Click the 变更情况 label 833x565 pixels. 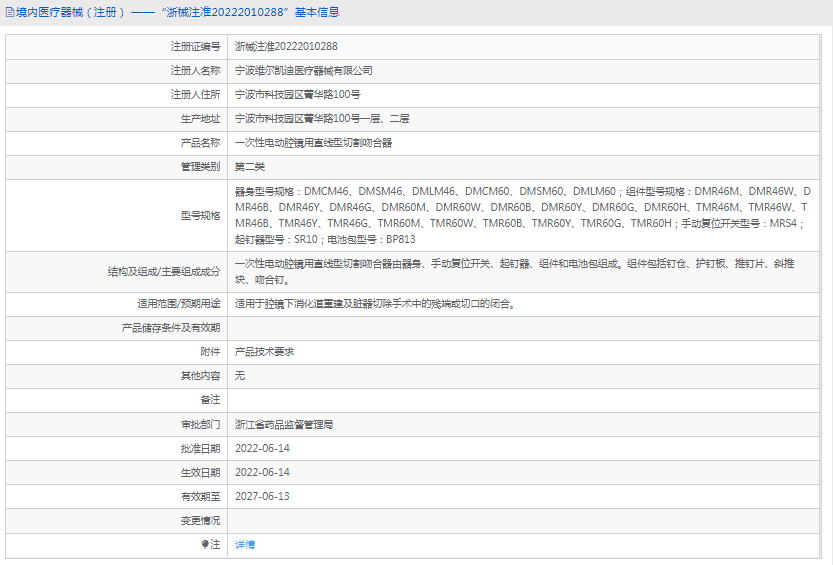pyautogui.click(x=200, y=521)
